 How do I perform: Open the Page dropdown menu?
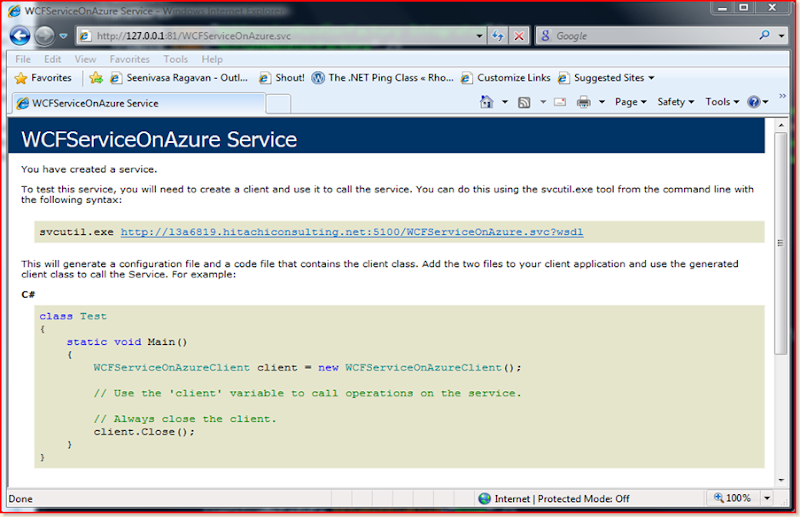(x=631, y=102)
